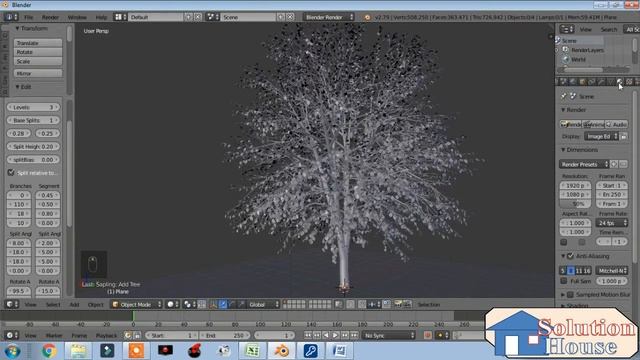Open the Render menu in top bar
Image resolution: width=640 pixels, height=360 pixels.
pos(51,17)
